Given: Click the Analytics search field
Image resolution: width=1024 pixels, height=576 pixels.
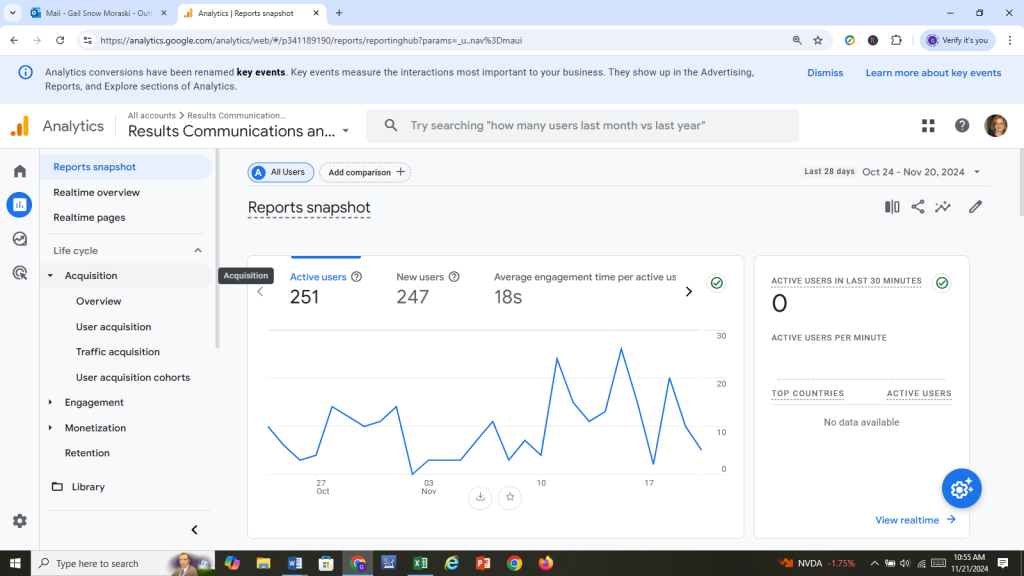Looking at the screenshot, I should point(583,125).
